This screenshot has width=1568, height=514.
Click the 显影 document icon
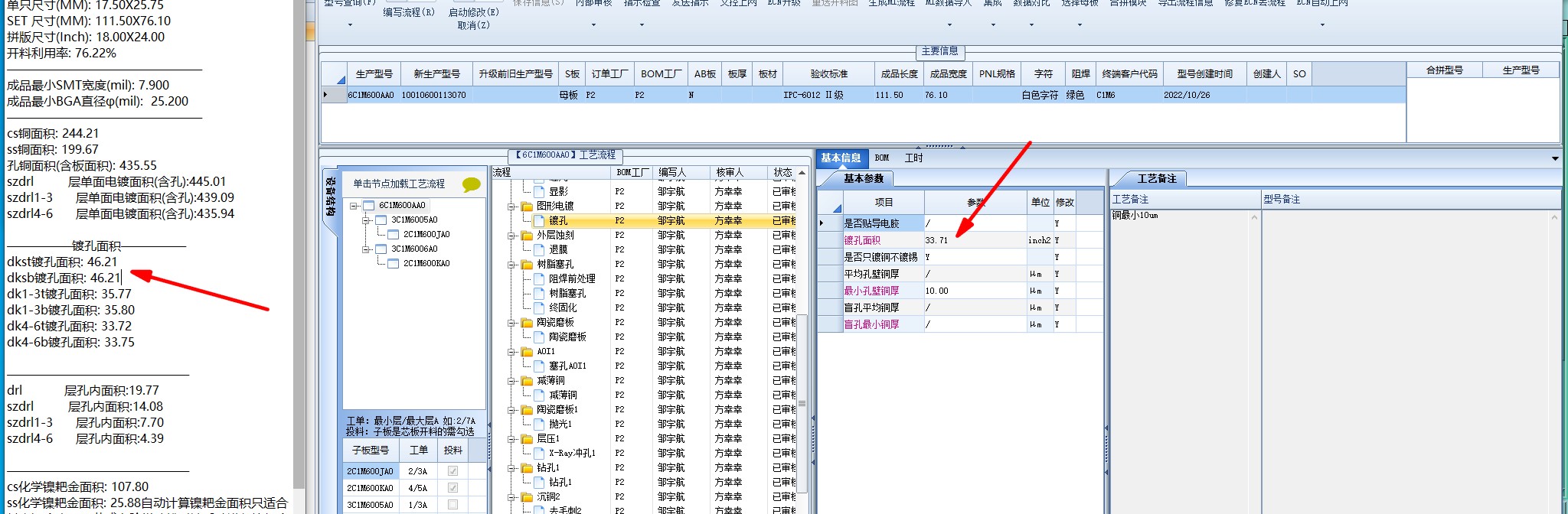(539, 191)
